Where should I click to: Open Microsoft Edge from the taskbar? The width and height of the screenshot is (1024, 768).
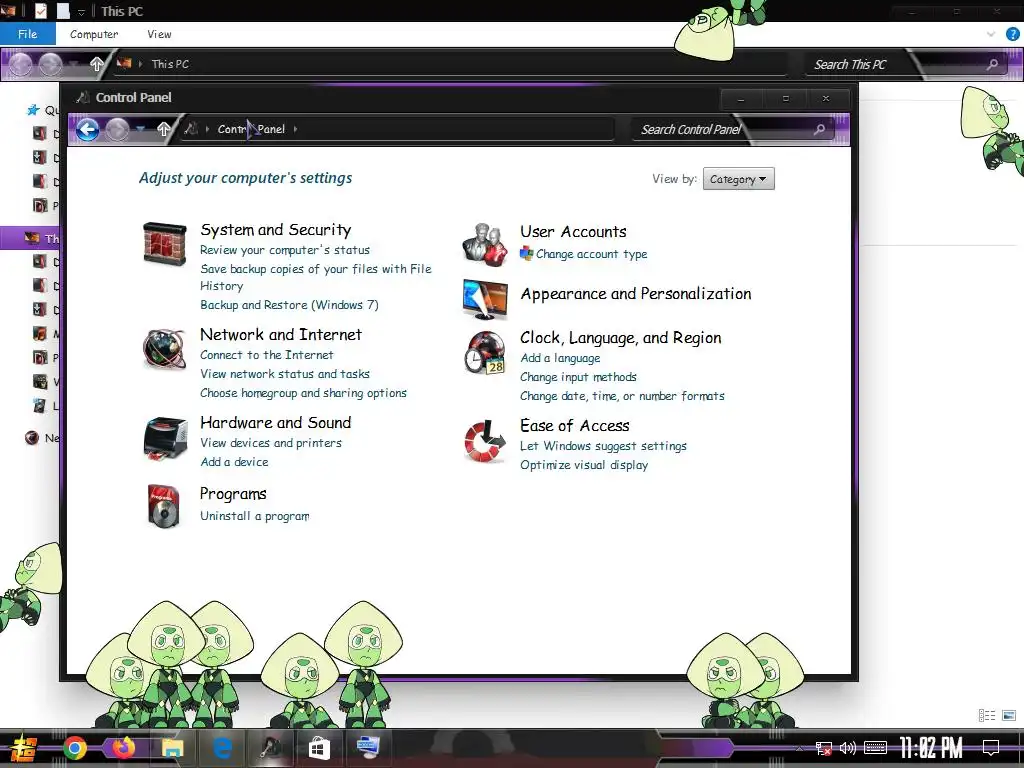(x=222, y=748)
